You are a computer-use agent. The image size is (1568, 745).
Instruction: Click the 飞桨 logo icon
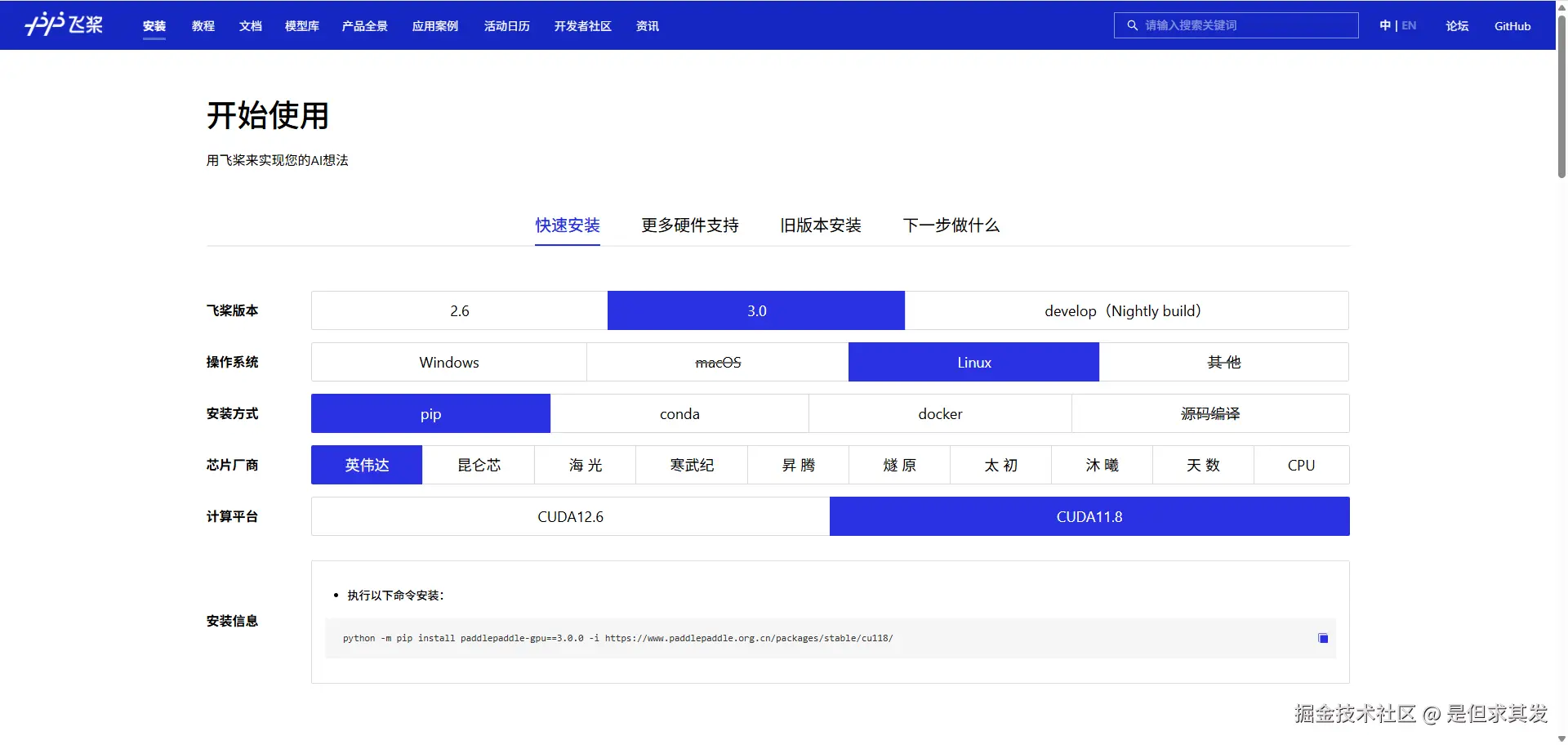pos(64,25)
